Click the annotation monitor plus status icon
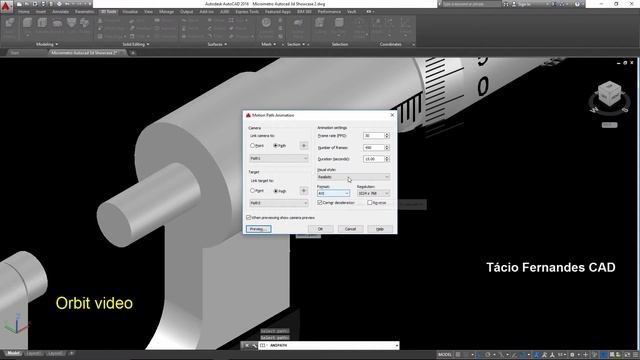The image size is (640, 360). click(x=585, y=355)
